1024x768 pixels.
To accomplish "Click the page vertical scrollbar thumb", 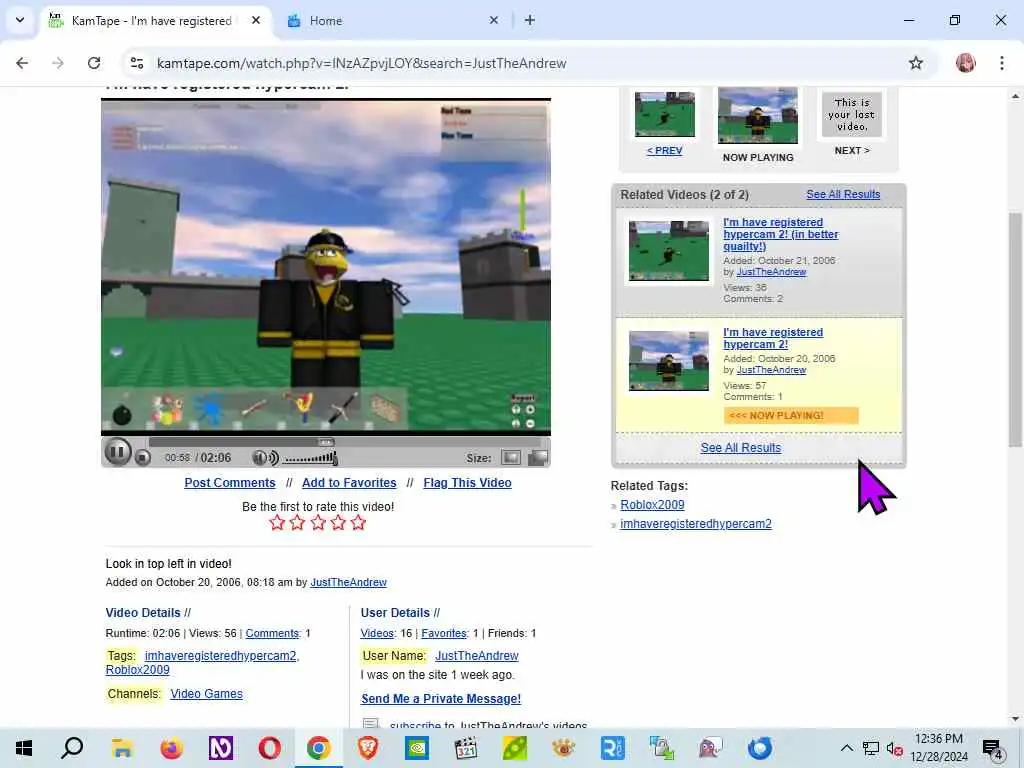I will (x=1016, y=330).
